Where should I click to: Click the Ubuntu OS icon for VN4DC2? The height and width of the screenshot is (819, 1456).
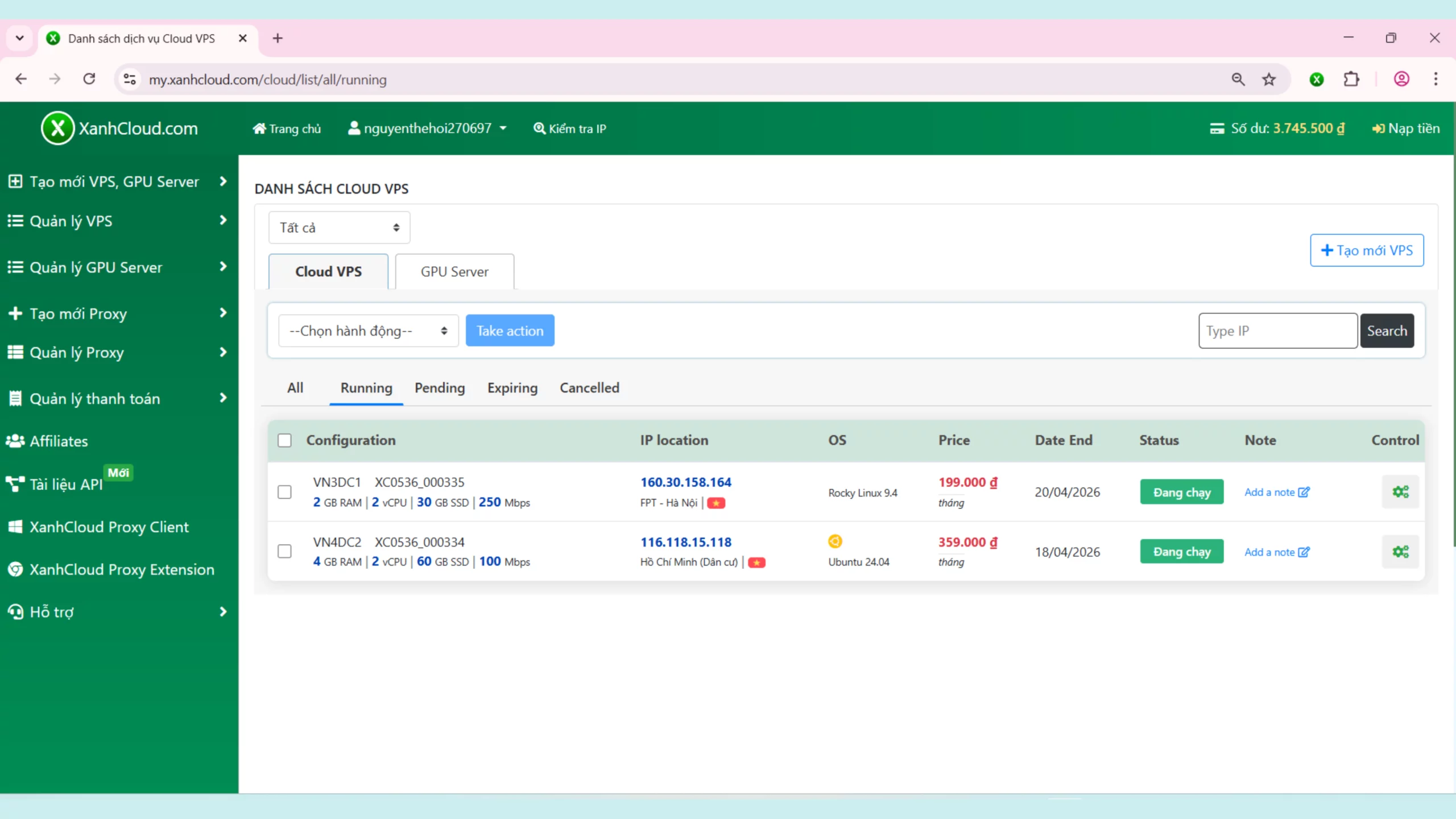835,541
